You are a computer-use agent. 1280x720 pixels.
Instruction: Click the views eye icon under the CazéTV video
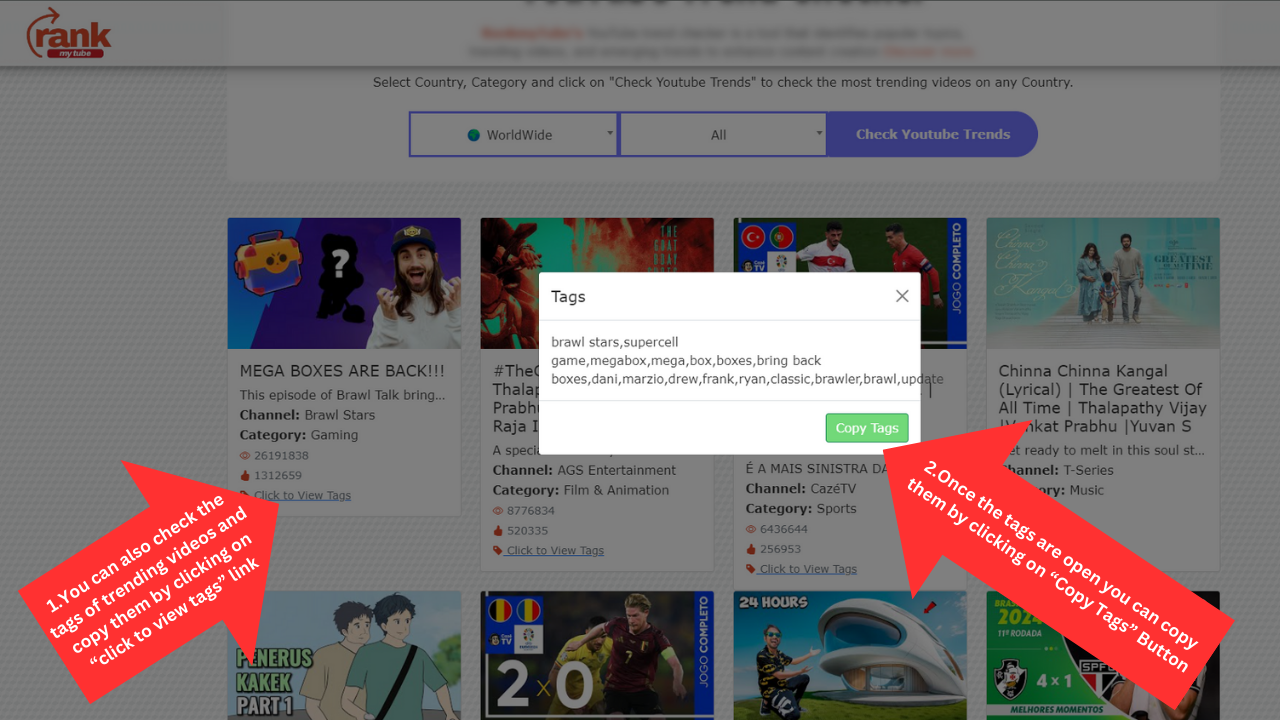751,529
